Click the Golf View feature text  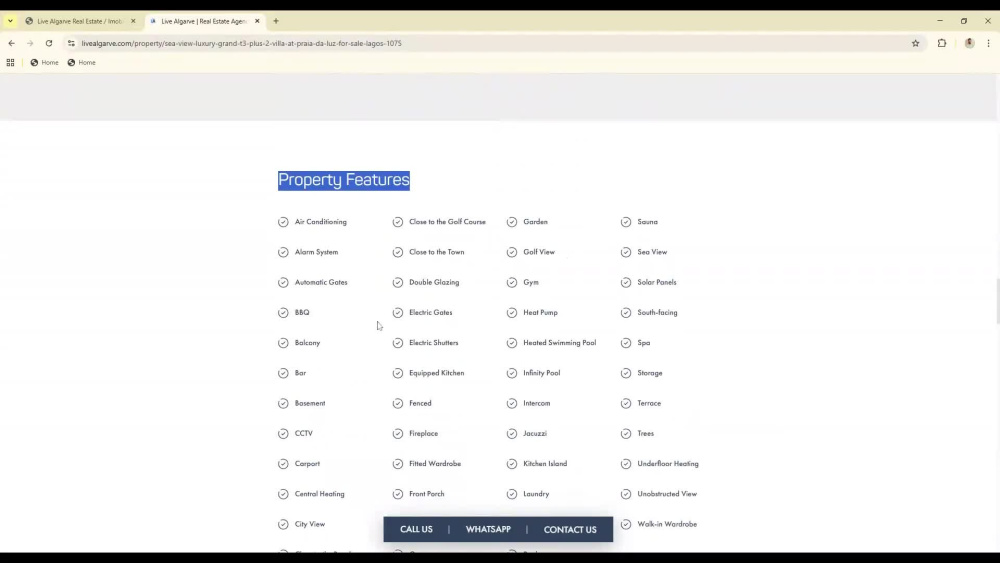[539, 252]
